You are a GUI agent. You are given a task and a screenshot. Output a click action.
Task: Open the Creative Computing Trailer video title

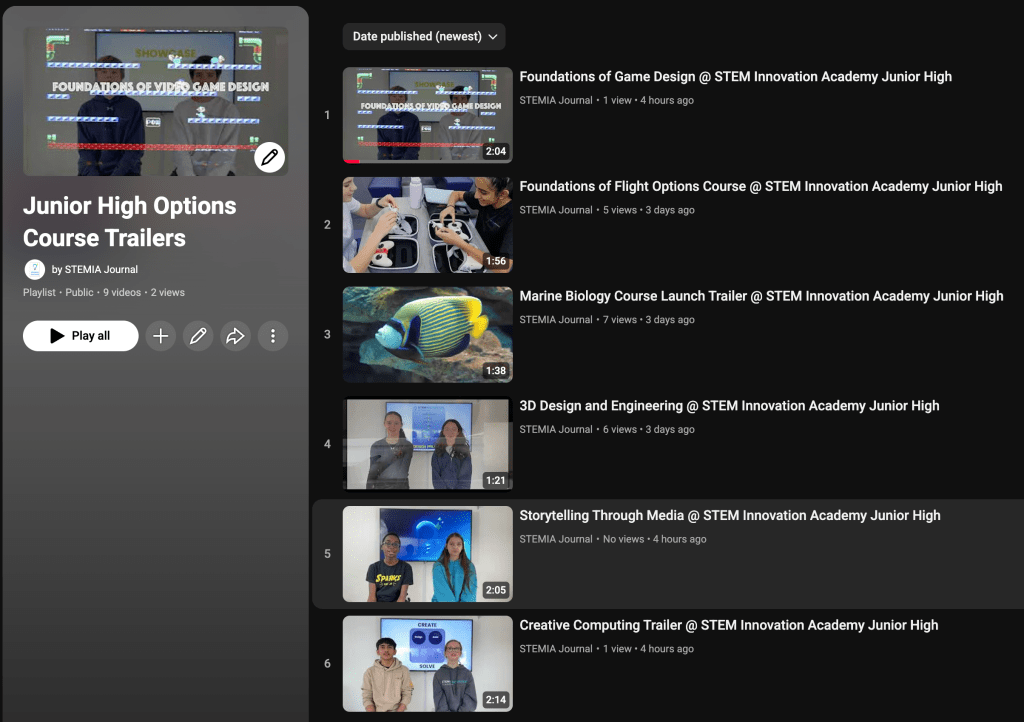tap(728, 625)
